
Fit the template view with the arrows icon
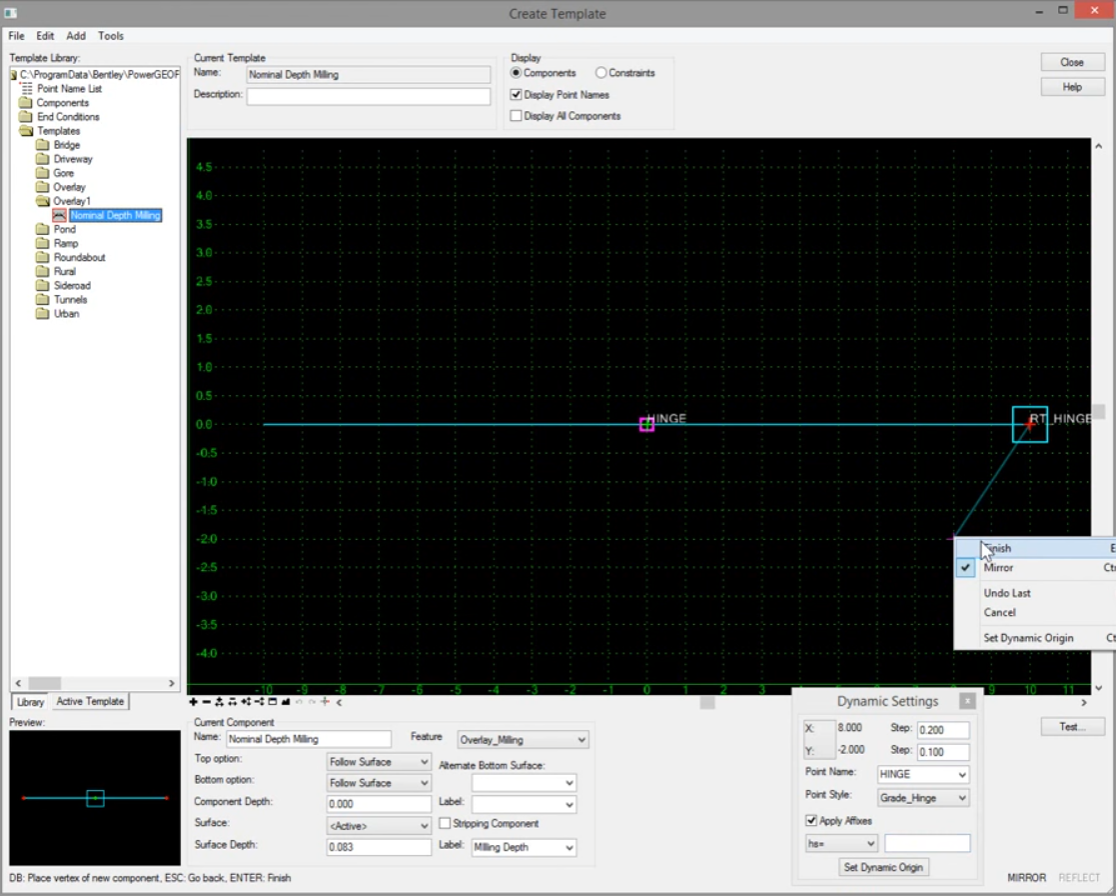[220, 702]
